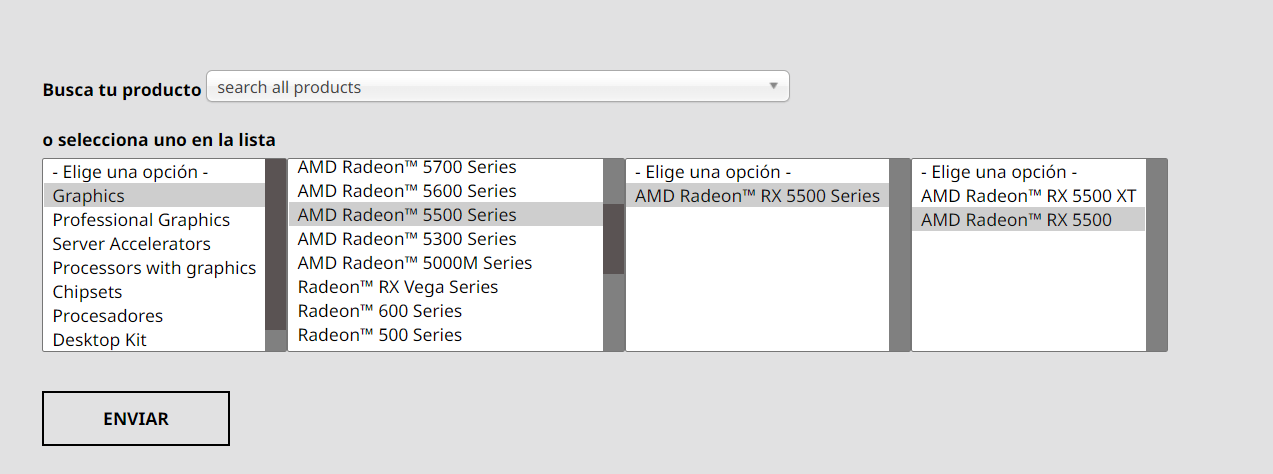This screenshot has height=474, width=1273.
Task: Choose Professional Graphics category
Action: click(x=141, y=220)
